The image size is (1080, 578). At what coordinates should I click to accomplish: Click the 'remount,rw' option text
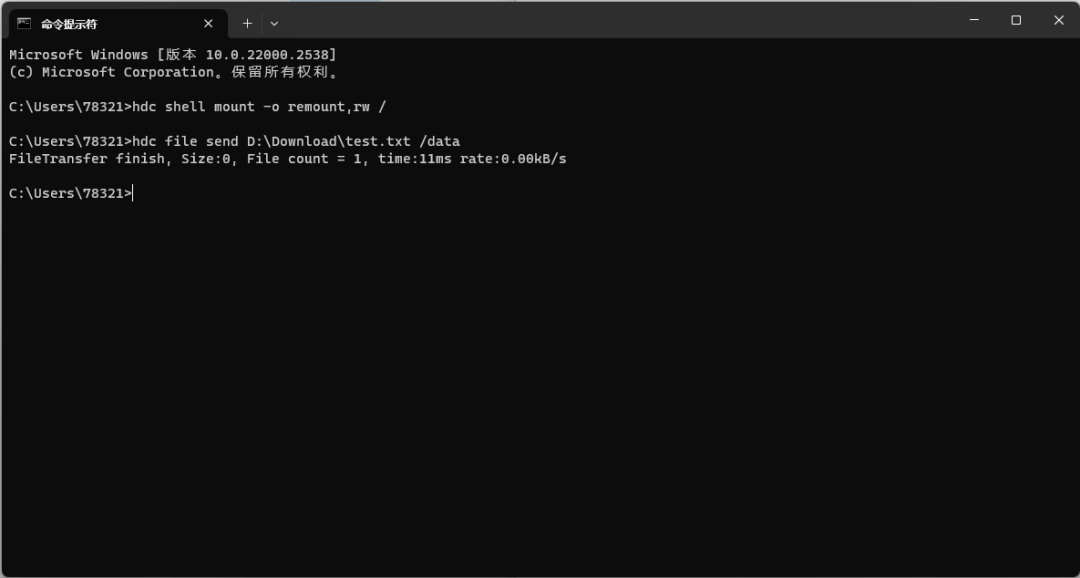[329, 107]
